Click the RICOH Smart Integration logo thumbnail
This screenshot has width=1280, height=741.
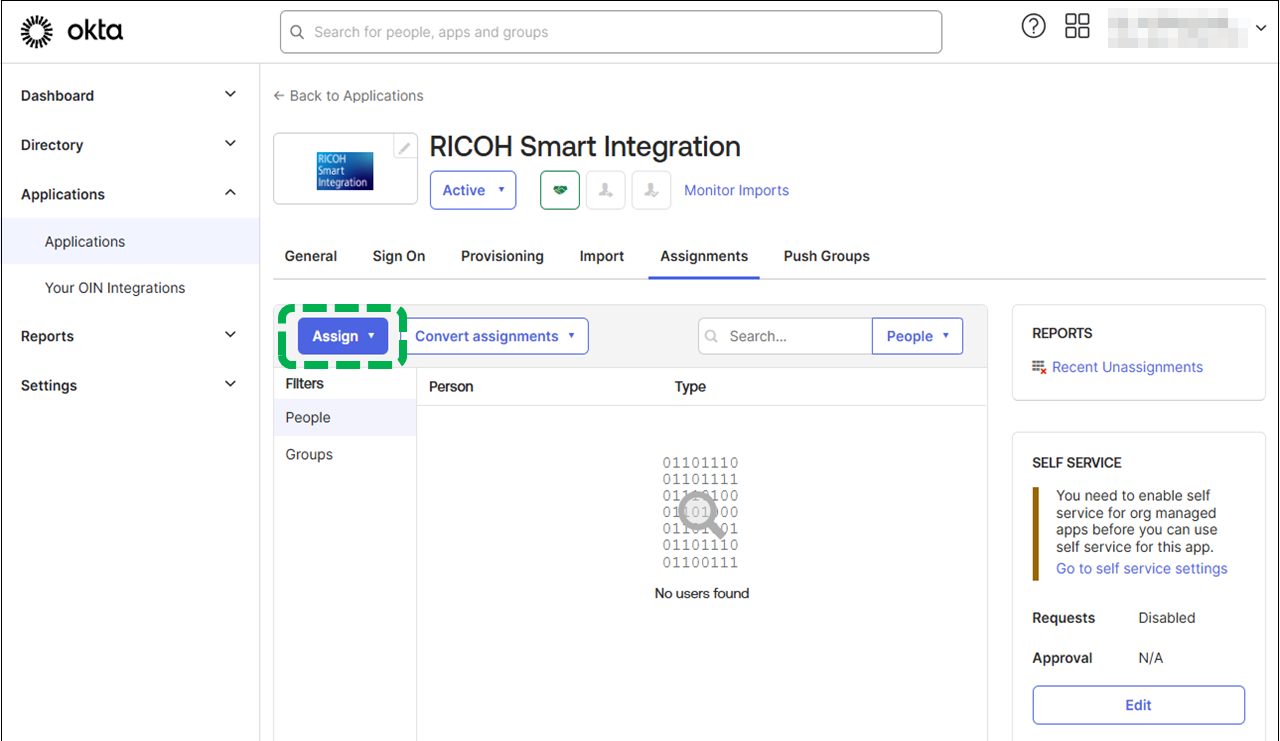[x=344, y=171]
